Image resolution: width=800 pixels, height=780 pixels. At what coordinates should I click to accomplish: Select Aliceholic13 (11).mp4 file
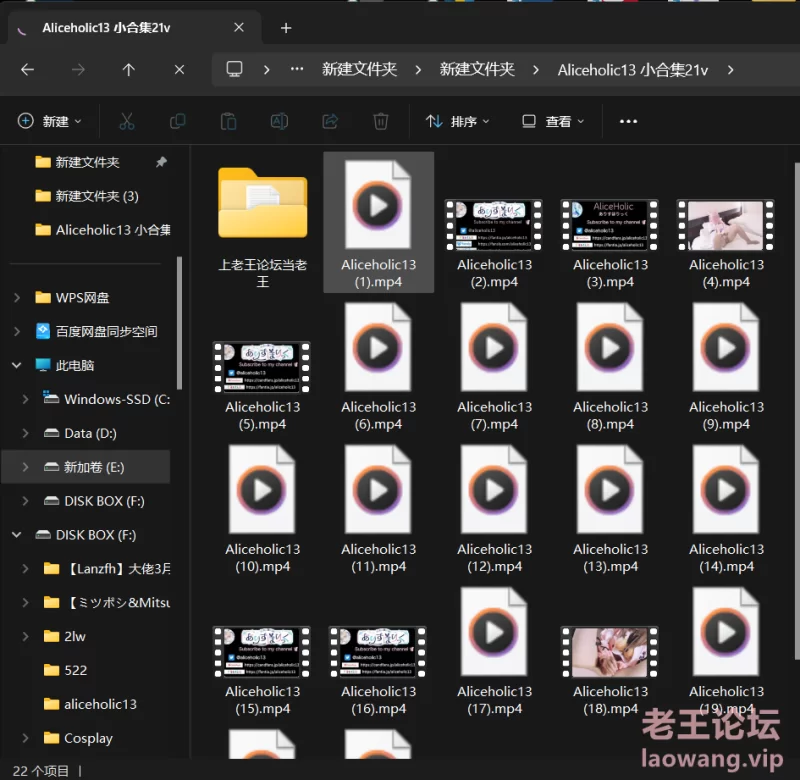[379, 510]
